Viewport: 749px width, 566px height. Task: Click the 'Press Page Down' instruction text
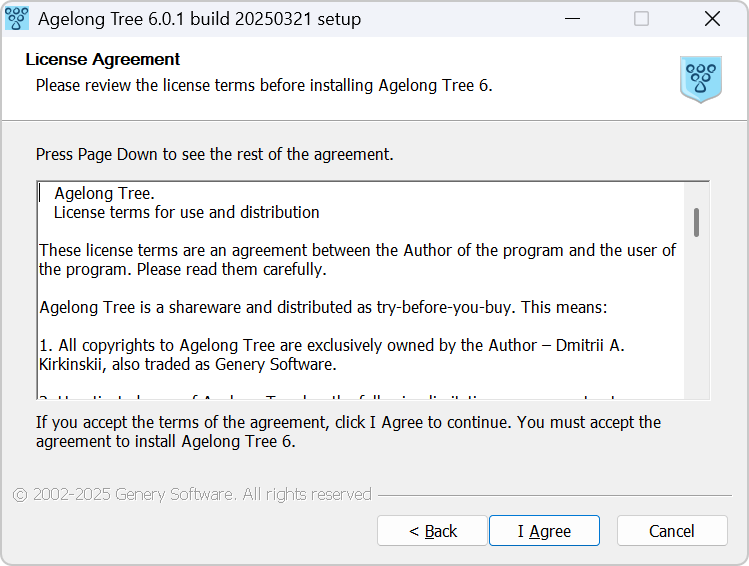coord(214,154)
